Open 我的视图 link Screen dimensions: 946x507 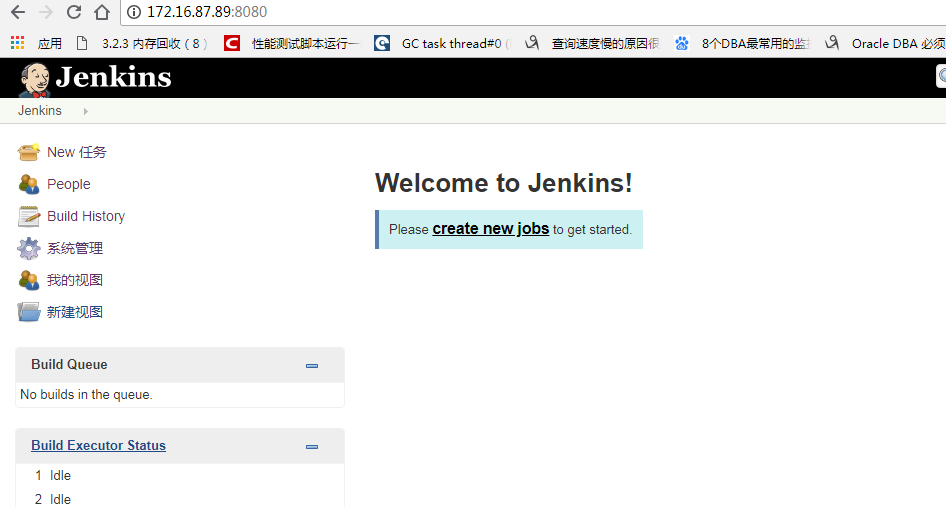75,280
